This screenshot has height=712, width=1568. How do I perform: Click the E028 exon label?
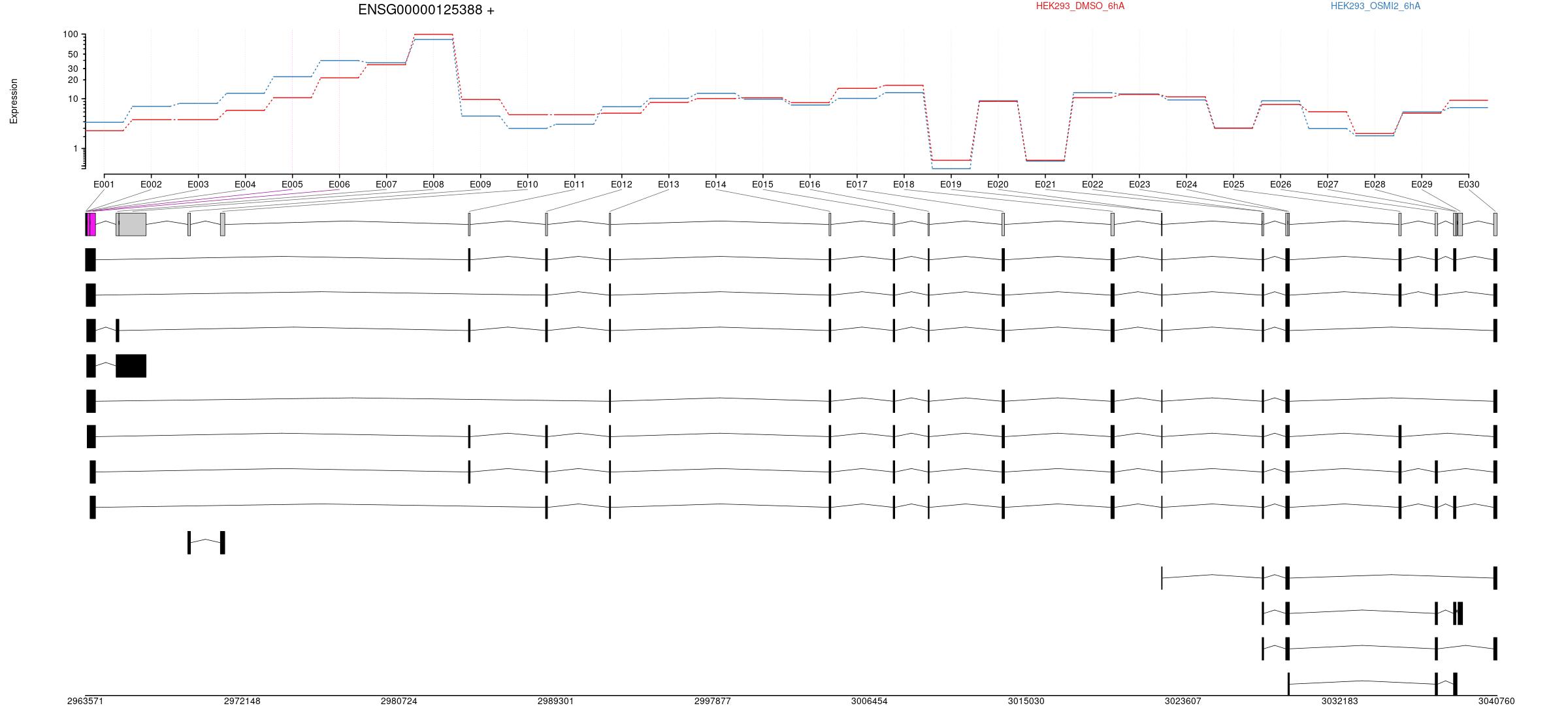point(1375,184)
